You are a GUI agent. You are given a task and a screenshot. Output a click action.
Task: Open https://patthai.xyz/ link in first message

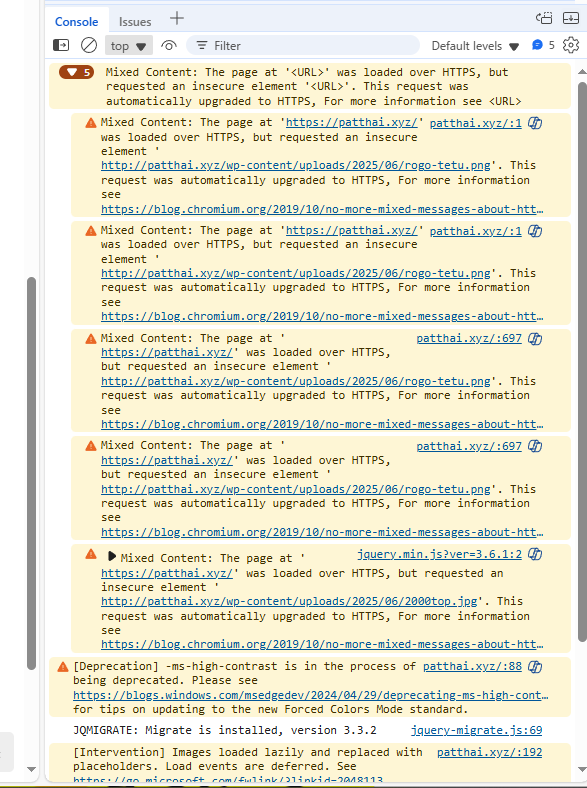pyautogui.click(x=352, y=123)
